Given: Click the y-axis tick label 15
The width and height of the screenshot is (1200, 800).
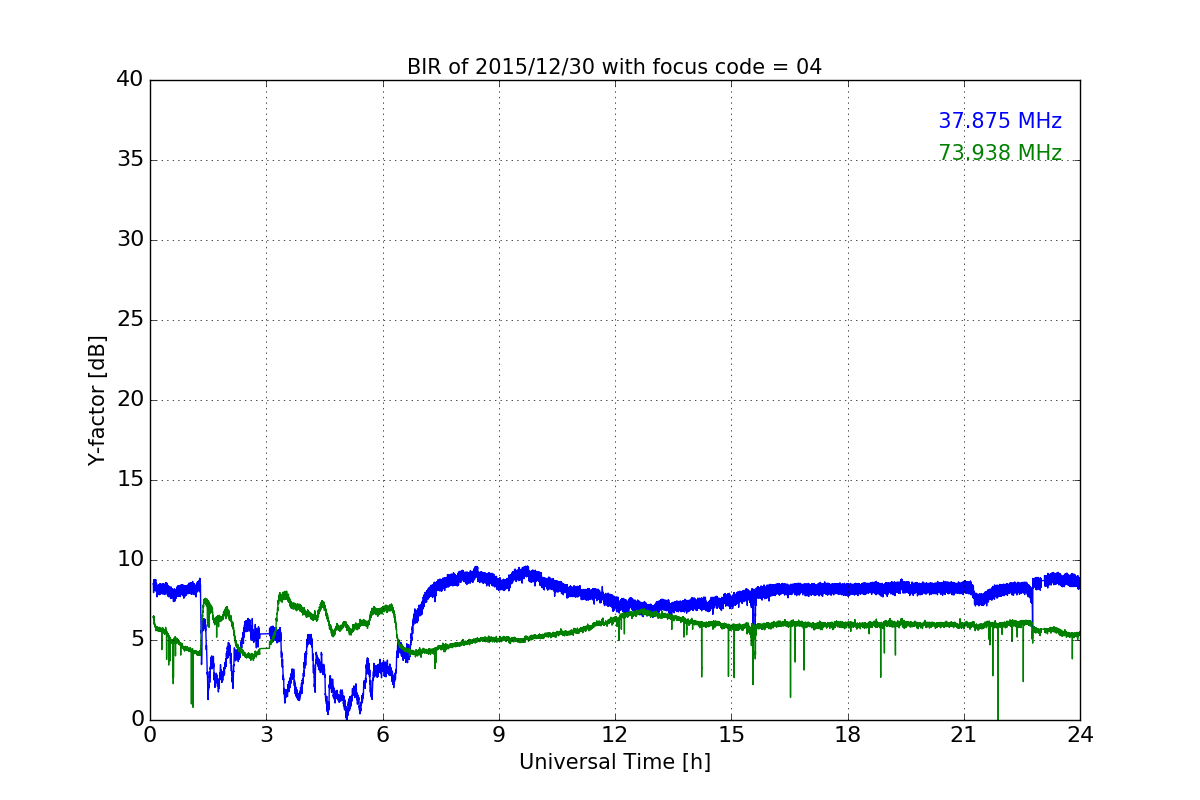Looking at the screenshot, I should [130, 480].
